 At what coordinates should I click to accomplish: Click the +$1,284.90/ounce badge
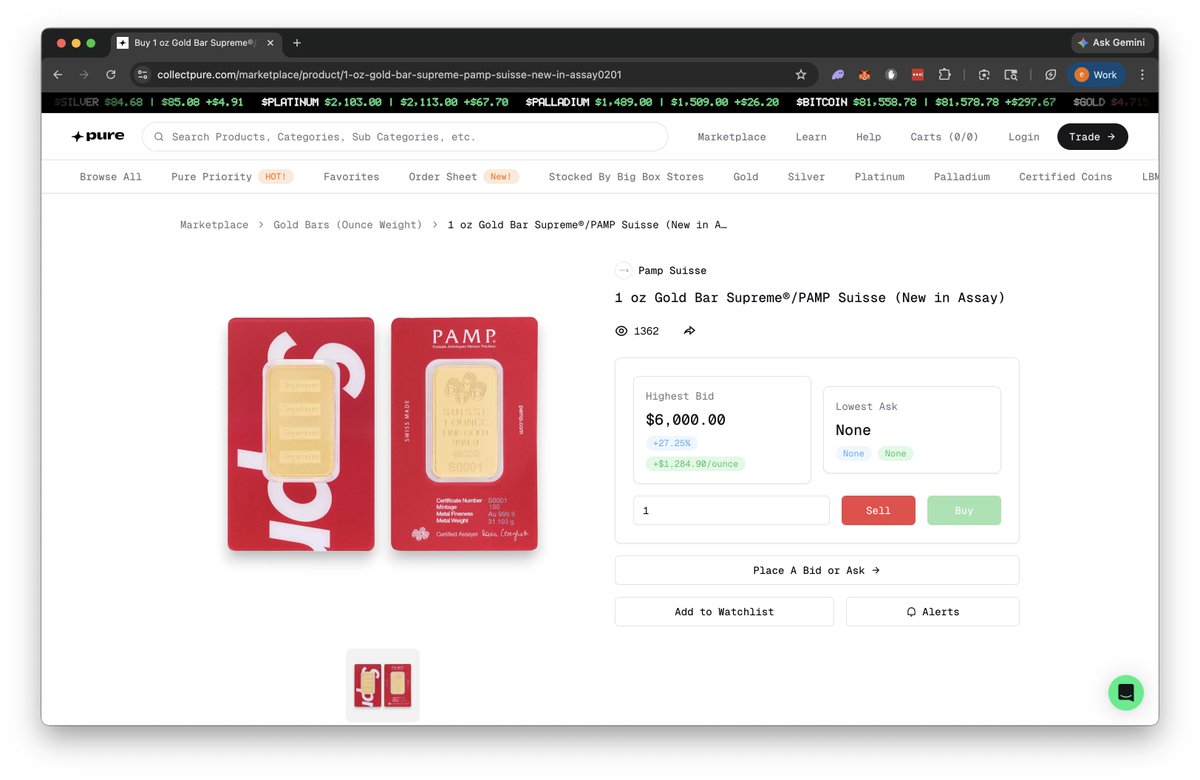[x=695, y=464]
